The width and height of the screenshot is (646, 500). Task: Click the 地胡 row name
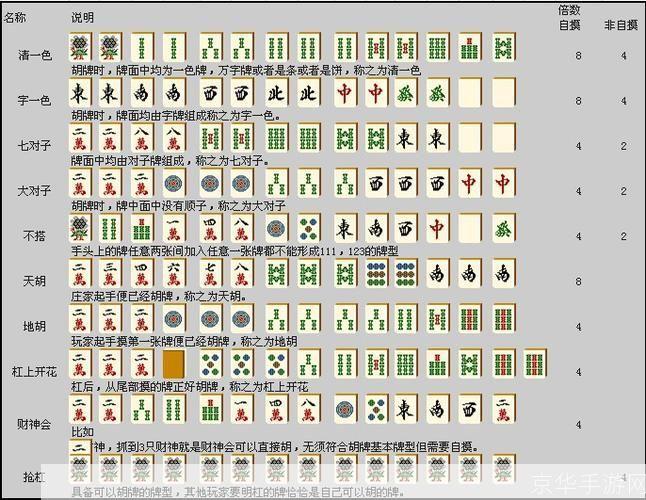tap(35, 327)
